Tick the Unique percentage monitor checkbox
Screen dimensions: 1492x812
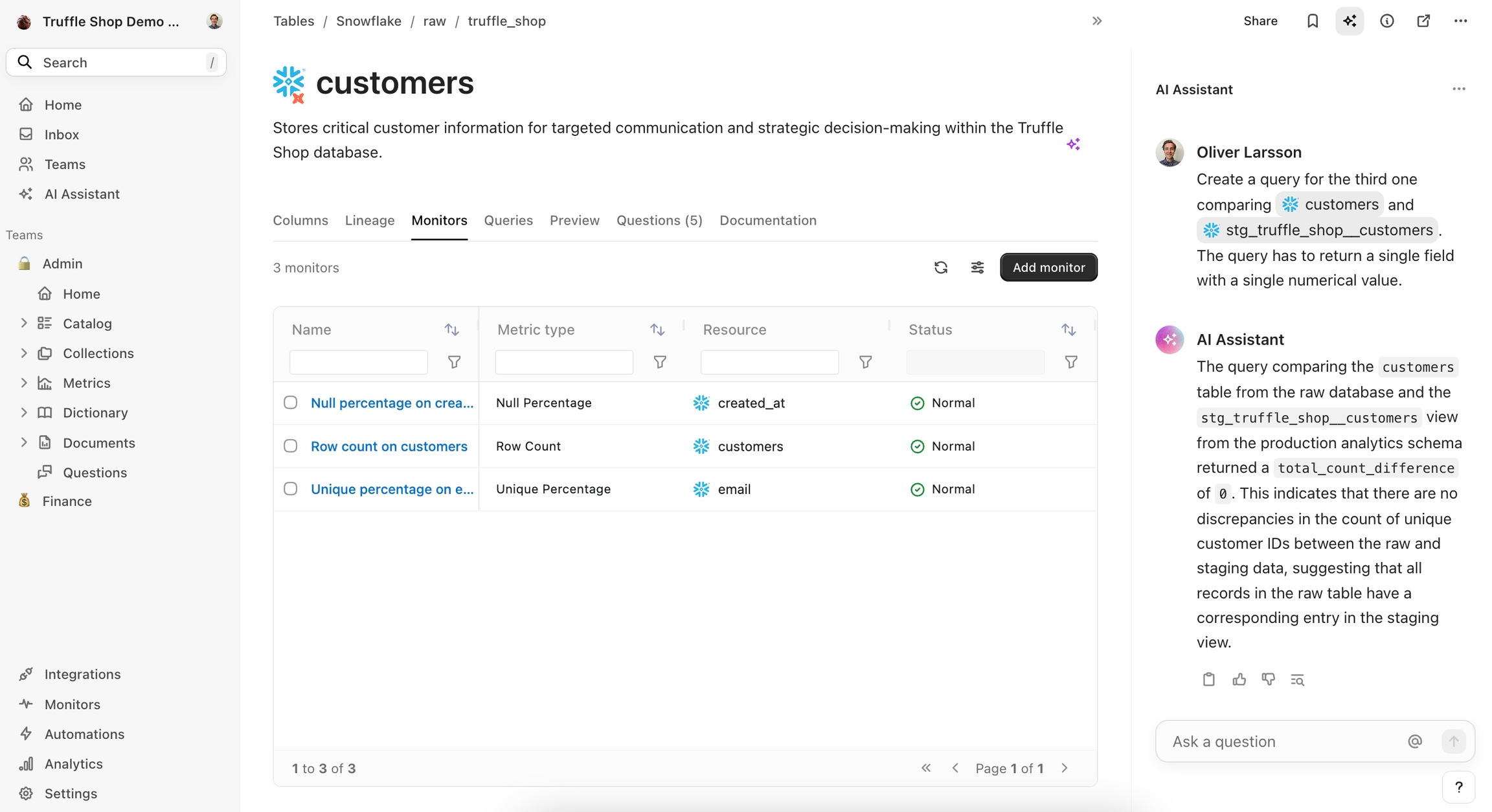coord(291,489)
